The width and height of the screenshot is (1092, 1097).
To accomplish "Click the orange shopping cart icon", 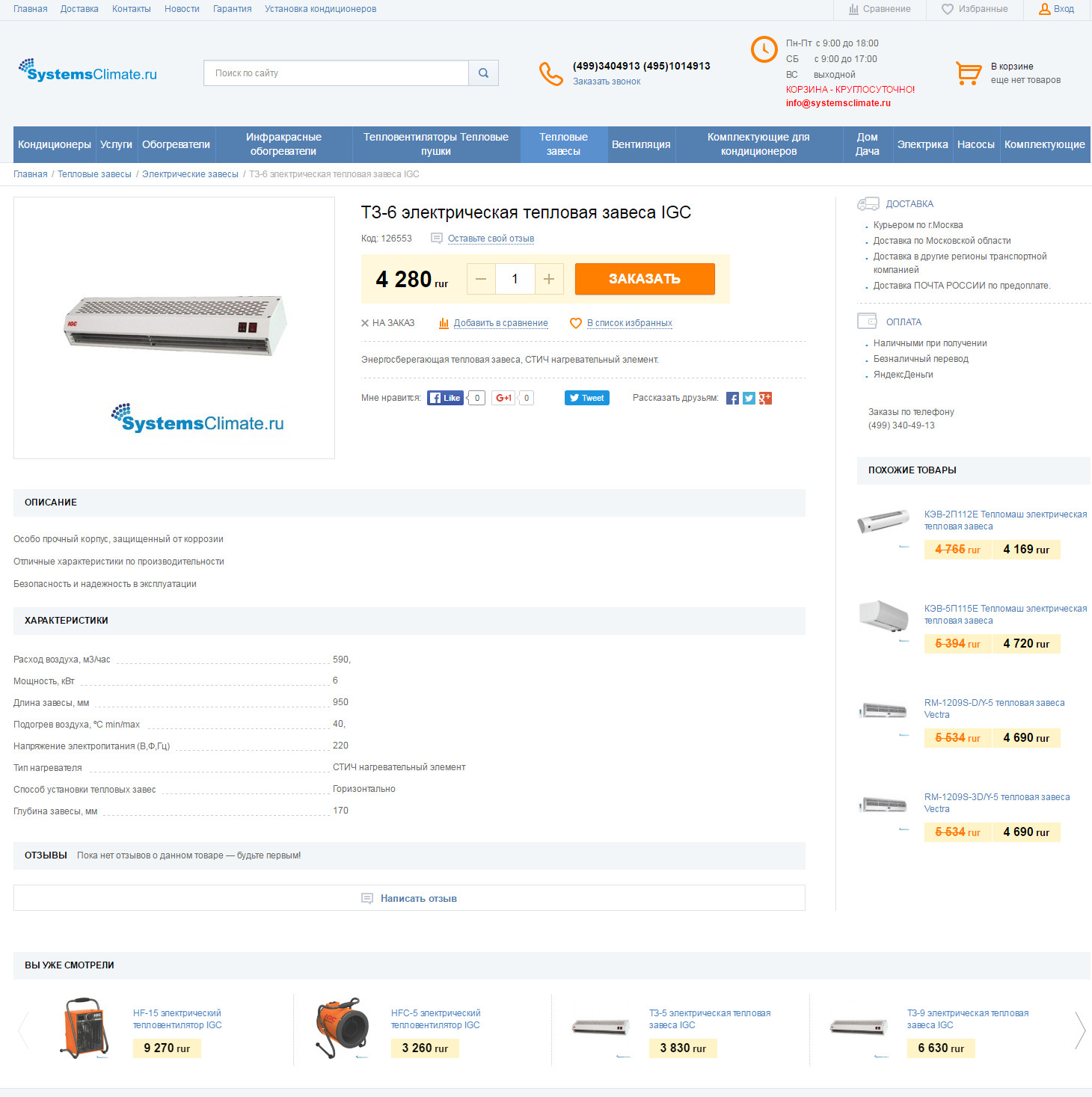I will 969,73.
